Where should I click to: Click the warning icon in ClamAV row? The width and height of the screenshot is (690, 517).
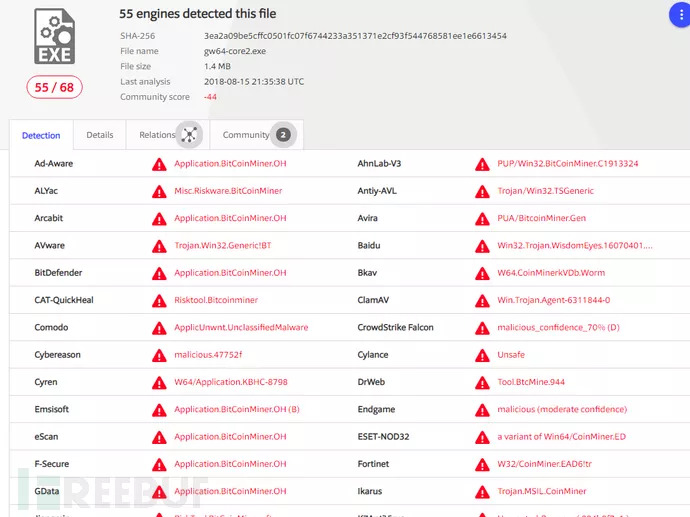482,301
